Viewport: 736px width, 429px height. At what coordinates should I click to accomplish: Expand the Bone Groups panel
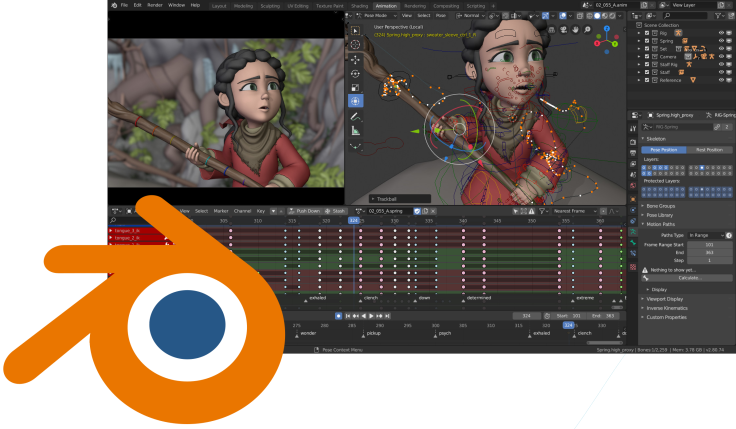click(662, 206)
